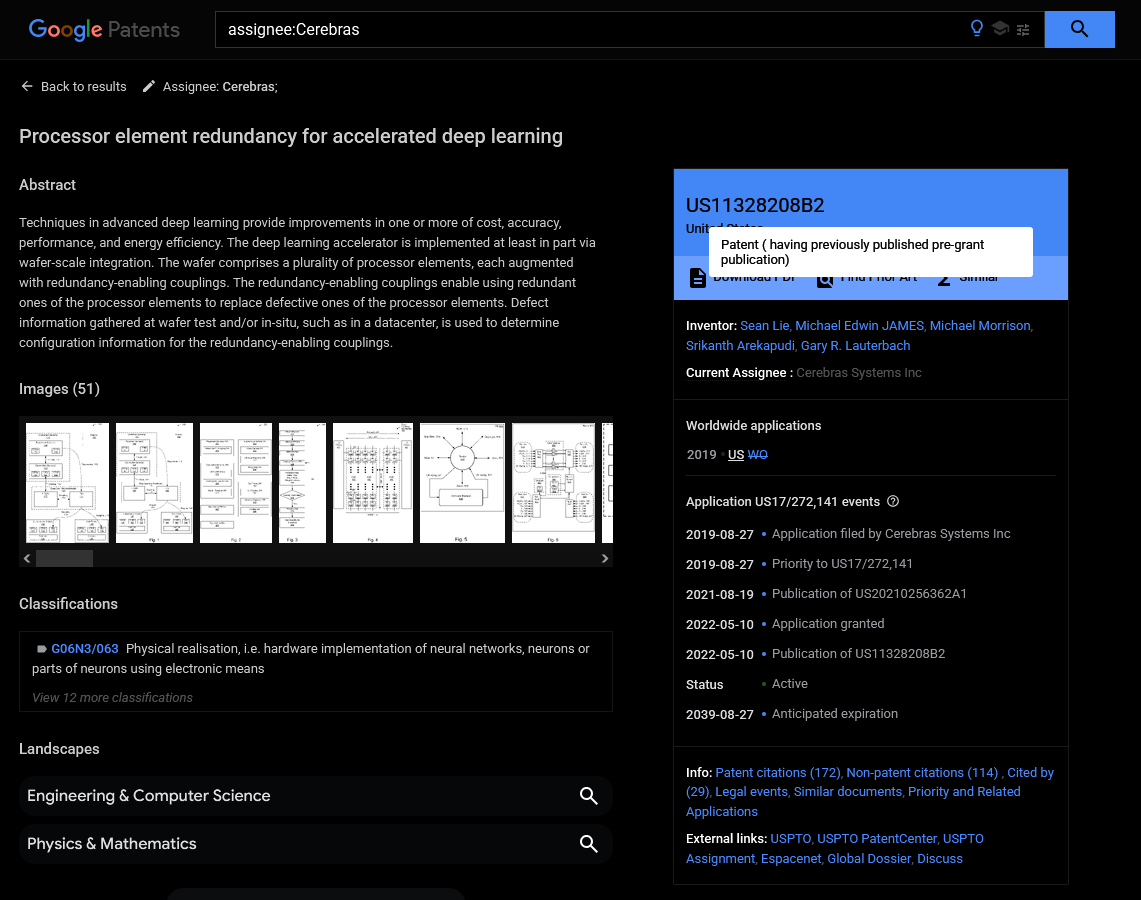This screenshot has width=1141, height=900.
Task: Open the Discuss link
Action: pos(939,859)
